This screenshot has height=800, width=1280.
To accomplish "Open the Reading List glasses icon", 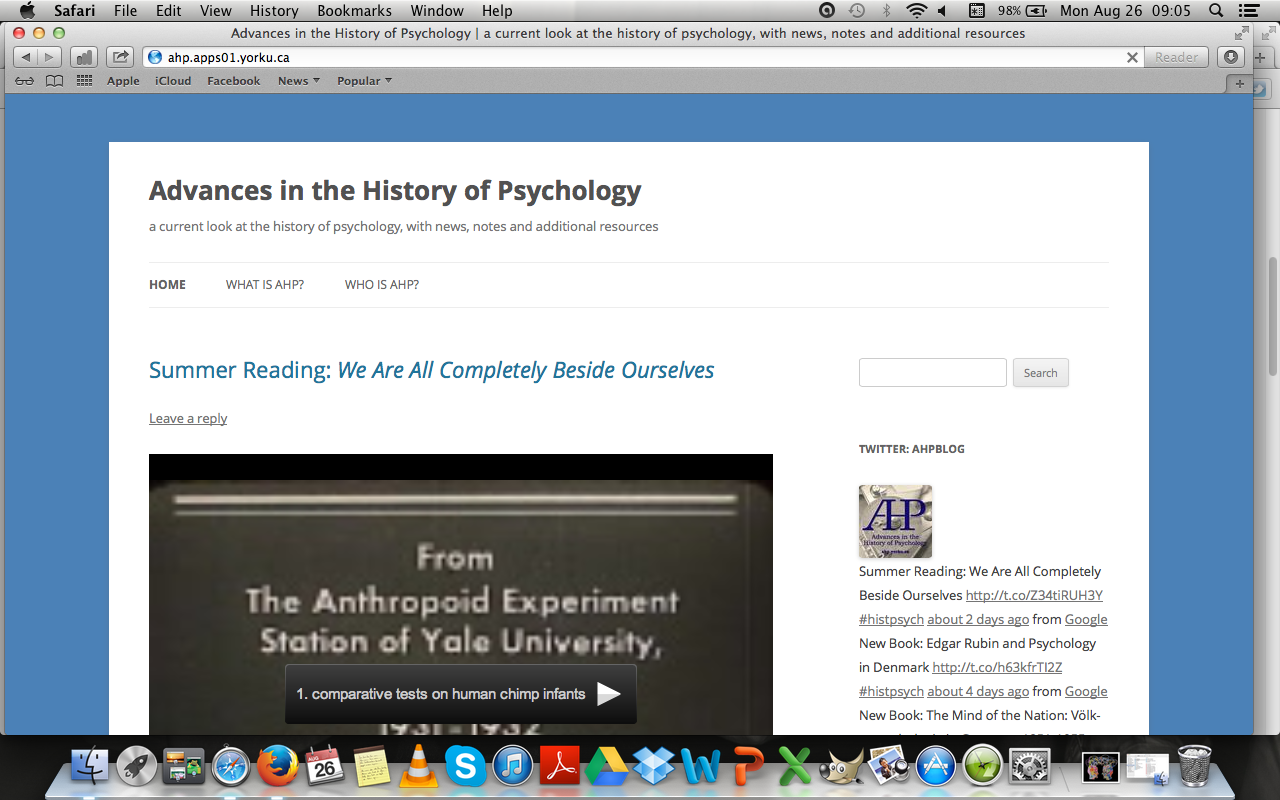I will [24, 81].
